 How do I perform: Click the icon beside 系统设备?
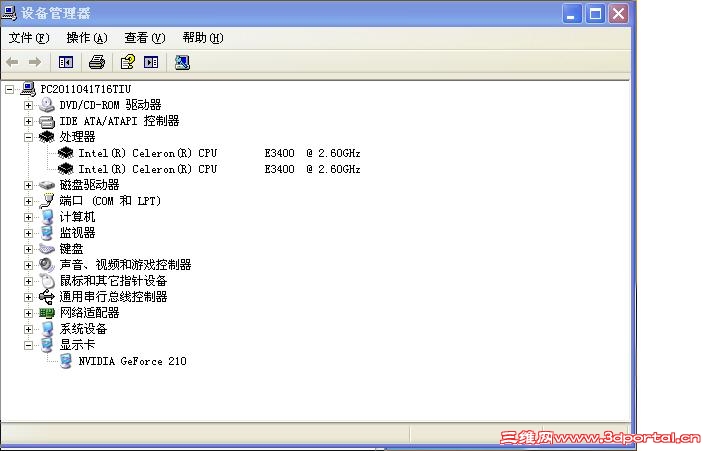(x=46, y=329)
